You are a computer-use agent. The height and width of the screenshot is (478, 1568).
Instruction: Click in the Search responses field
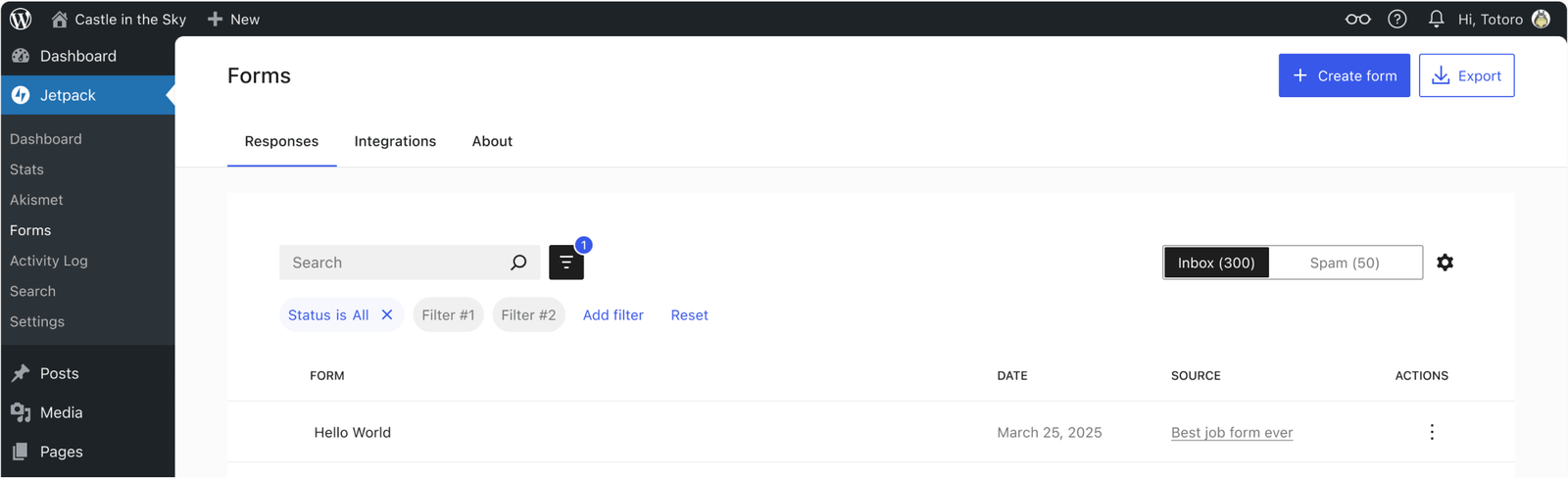(392, 263)
